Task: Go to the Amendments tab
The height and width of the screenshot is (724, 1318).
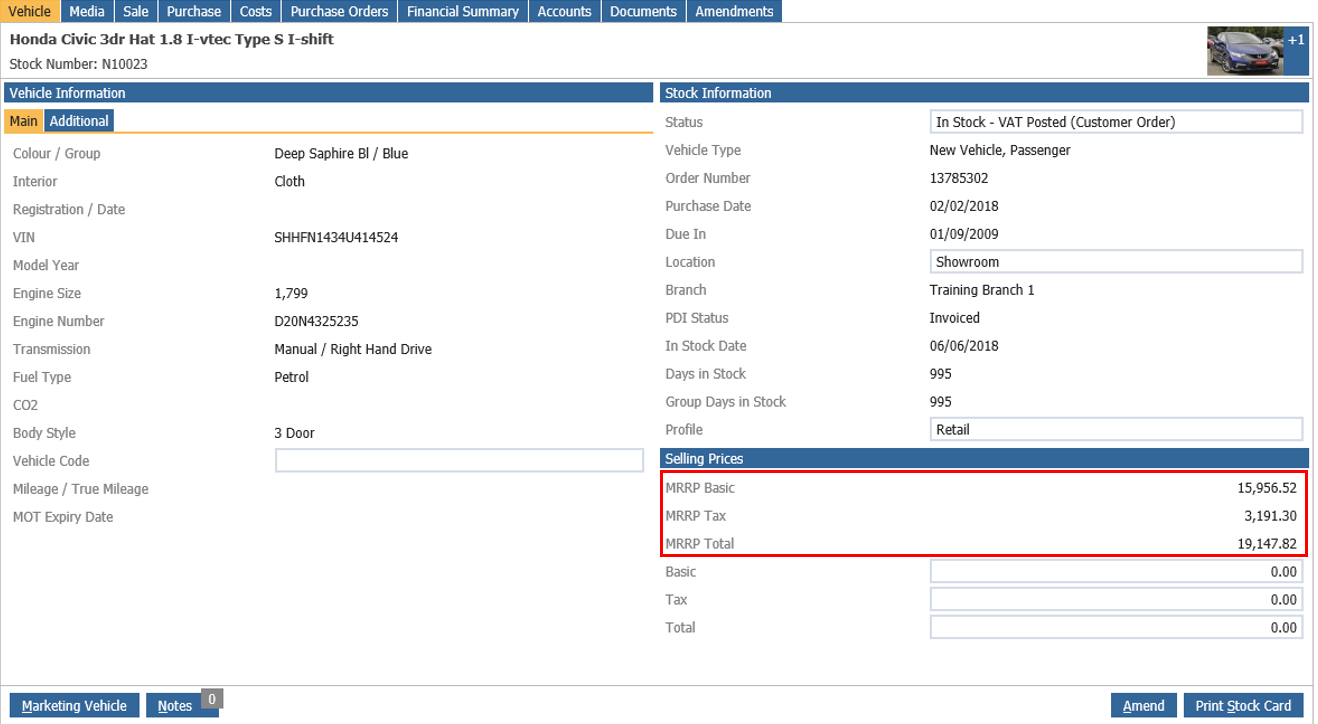Action: pyautogui.click(x=734, y=11)
